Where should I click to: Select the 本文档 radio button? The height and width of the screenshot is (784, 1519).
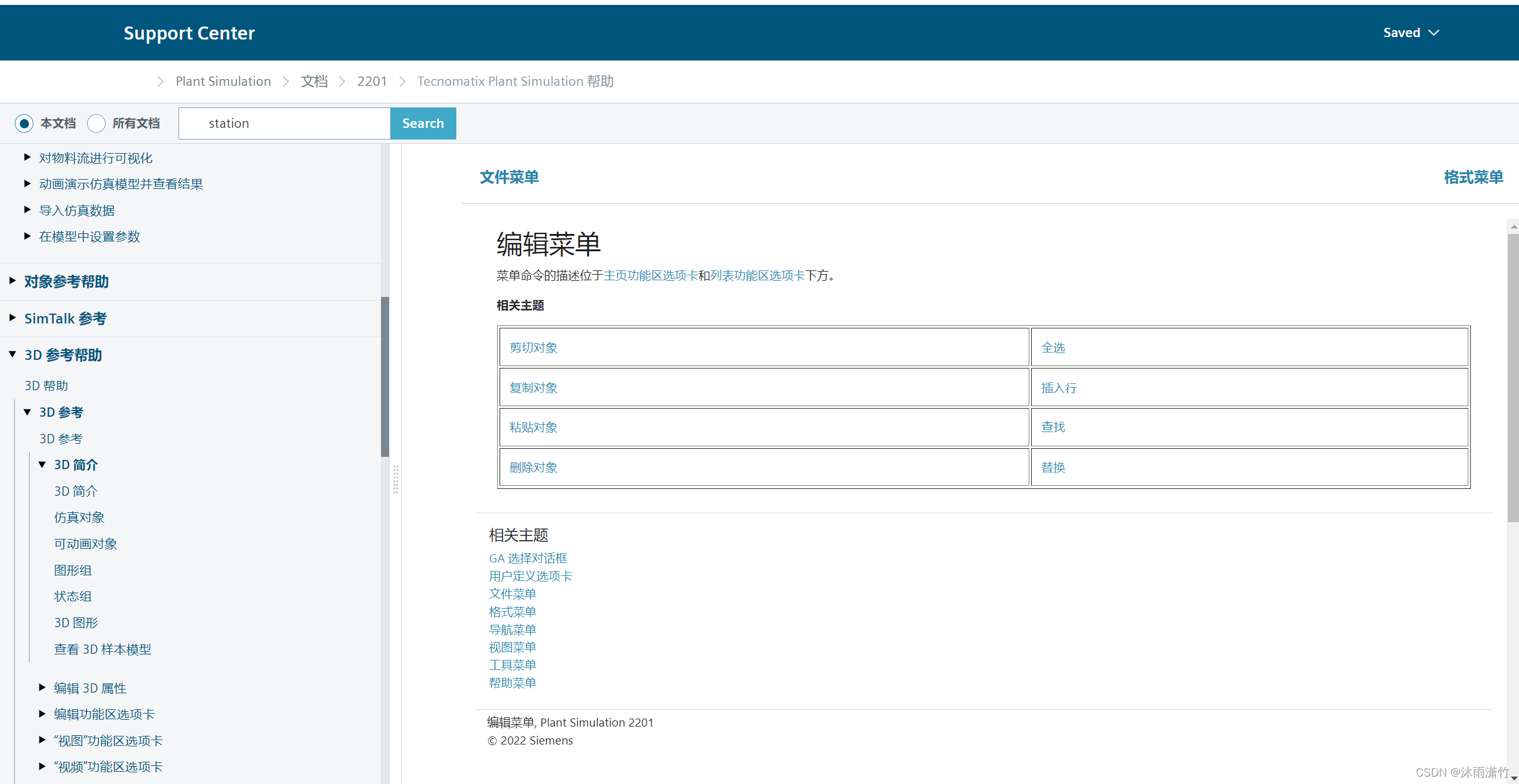point(24,123)
